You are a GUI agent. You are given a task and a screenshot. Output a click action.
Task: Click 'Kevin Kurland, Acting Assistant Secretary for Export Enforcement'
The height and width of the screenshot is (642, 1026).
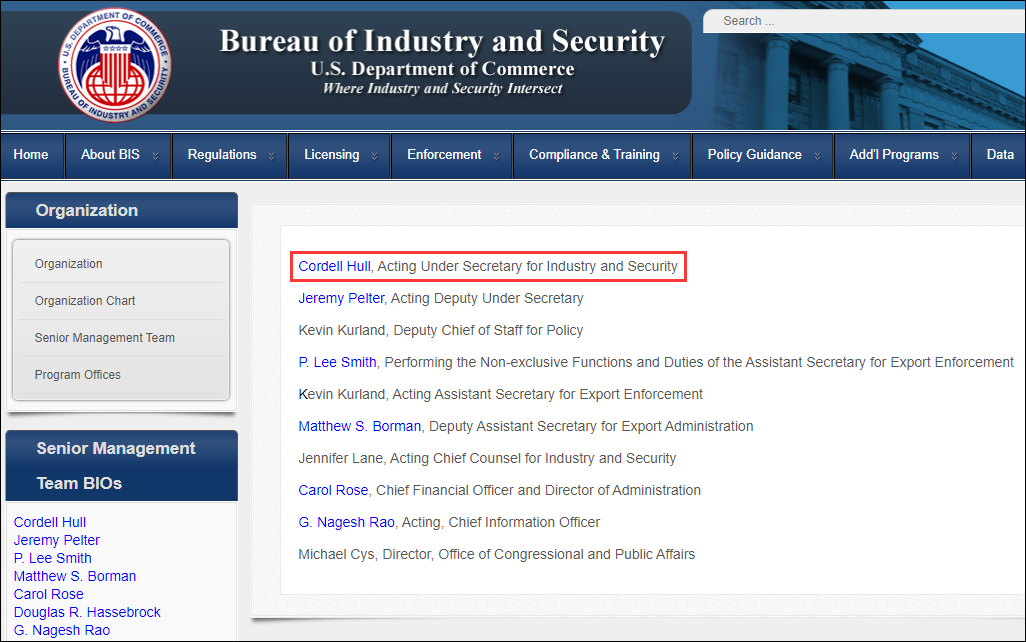point(501,395)
